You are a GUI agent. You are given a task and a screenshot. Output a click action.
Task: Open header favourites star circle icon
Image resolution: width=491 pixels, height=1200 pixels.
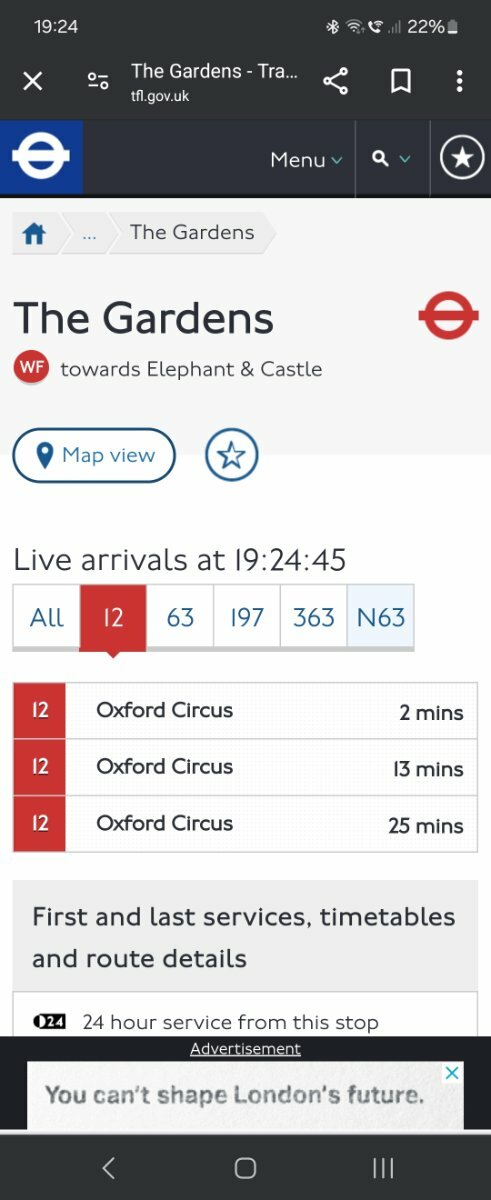[x=462, y=158]
